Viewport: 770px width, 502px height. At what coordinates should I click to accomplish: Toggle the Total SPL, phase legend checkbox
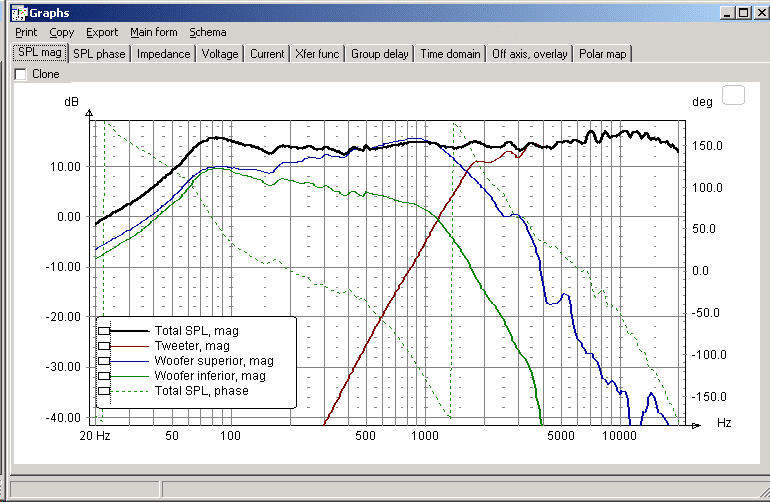(x=104, y=391)
